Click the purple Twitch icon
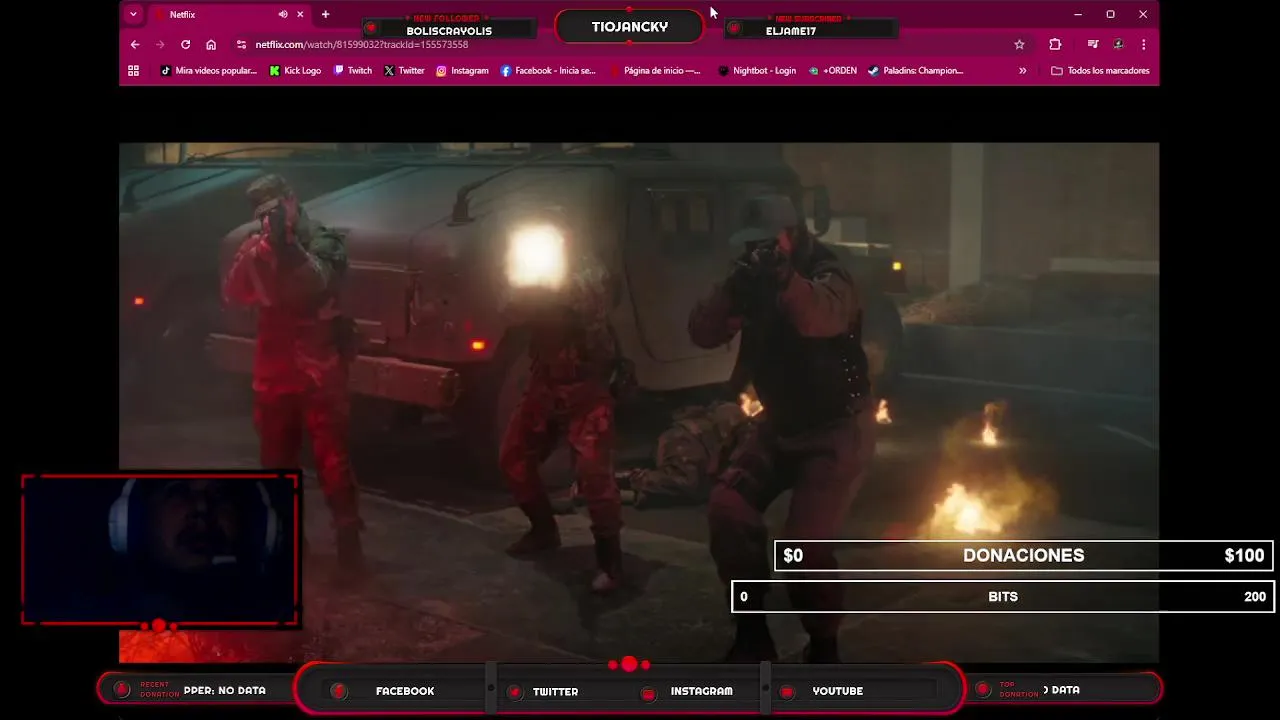This screenshot has height=720, width=1280. pyautogui.click(x=339, y=71)
